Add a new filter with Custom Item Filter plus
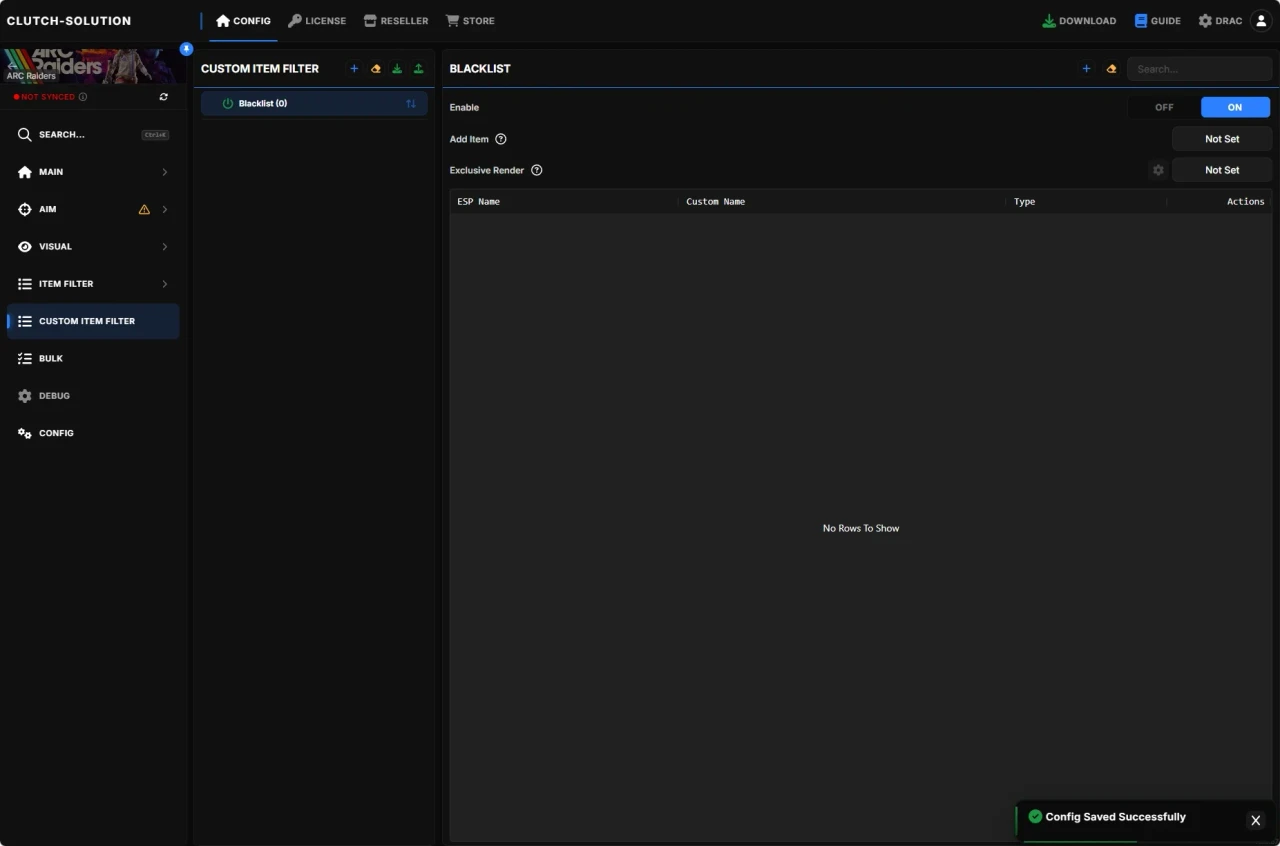The width and height of the screenshot is (1280, 846). (354, 69)
